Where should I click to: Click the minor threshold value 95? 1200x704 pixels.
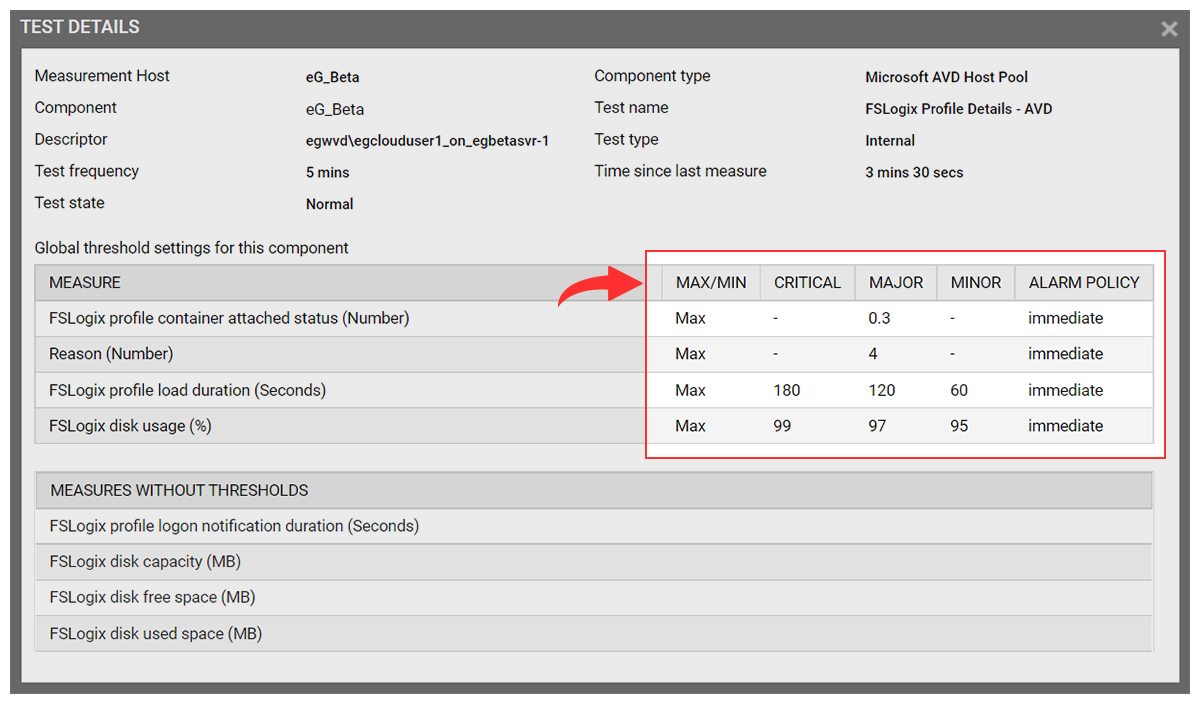click(959, 426)
